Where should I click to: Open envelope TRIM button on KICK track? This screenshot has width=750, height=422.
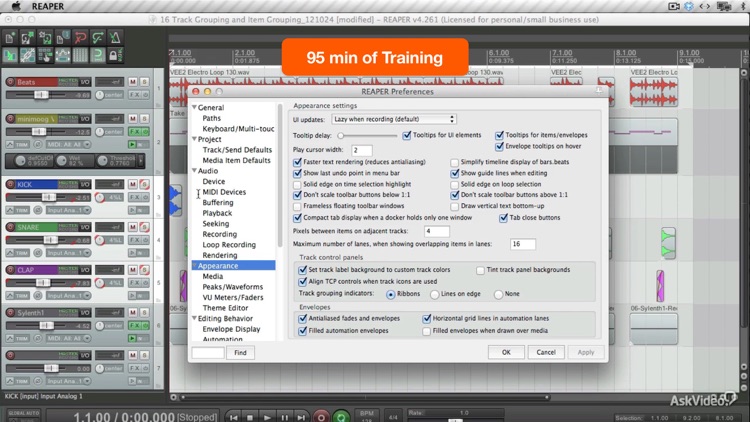coord(18,210)
